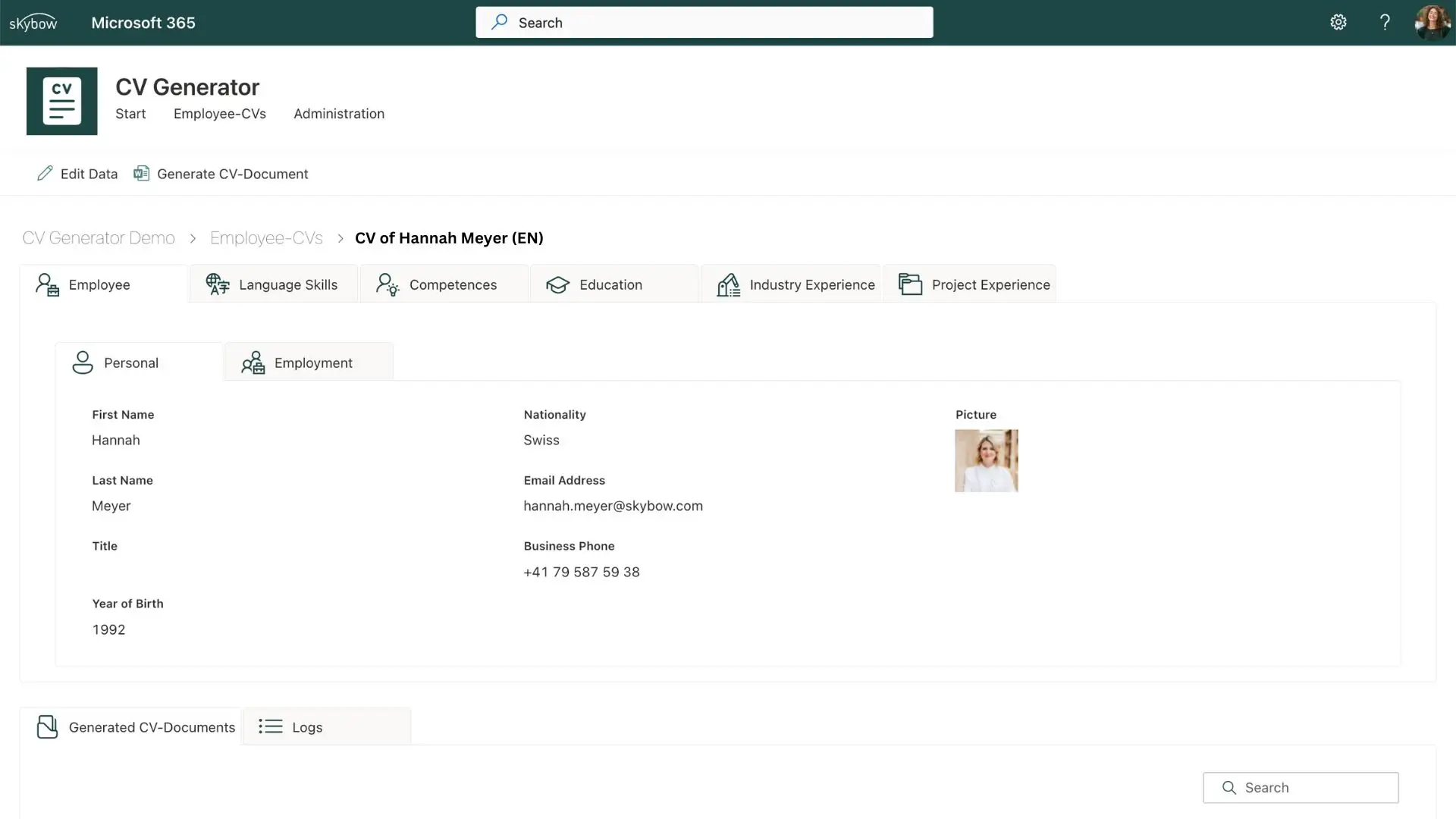The height and width of the screenshot is (819, 1456).
Task: Navigate to CV Generator Demo breadcrumb
Action: click(99, 237)
